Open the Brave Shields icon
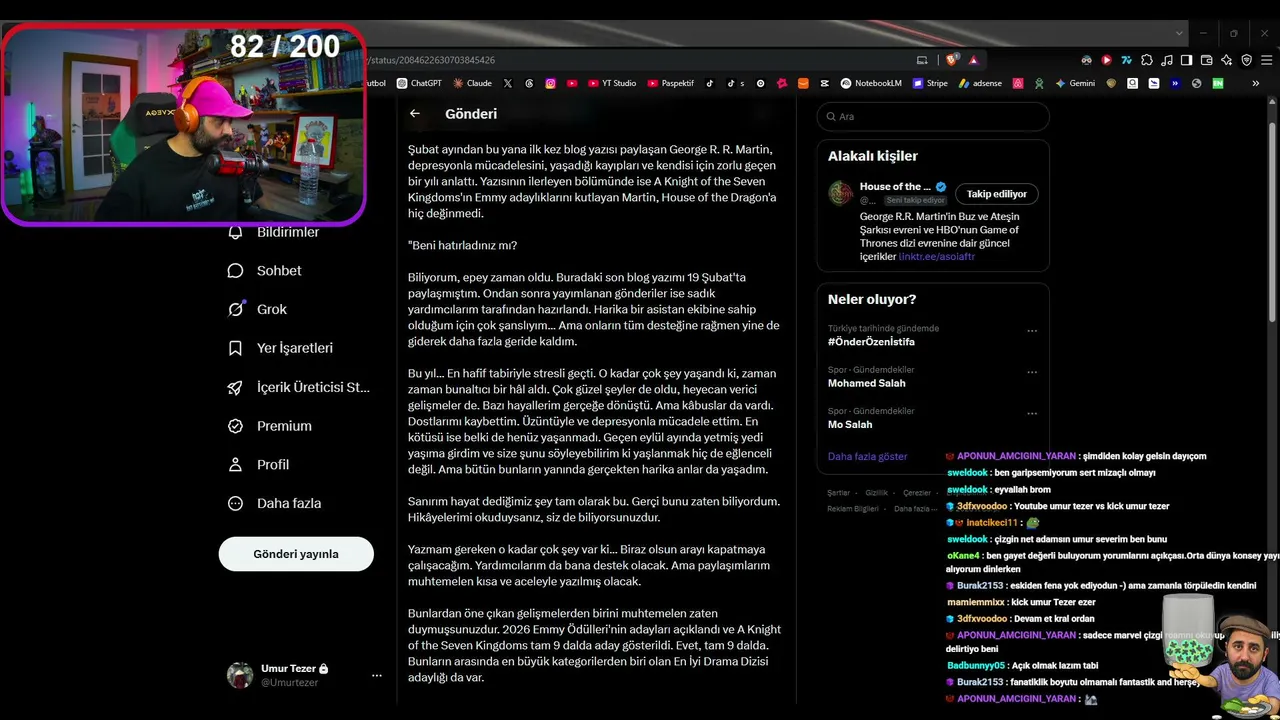Viewport: 1280px width, 720px height. (951, 60)
